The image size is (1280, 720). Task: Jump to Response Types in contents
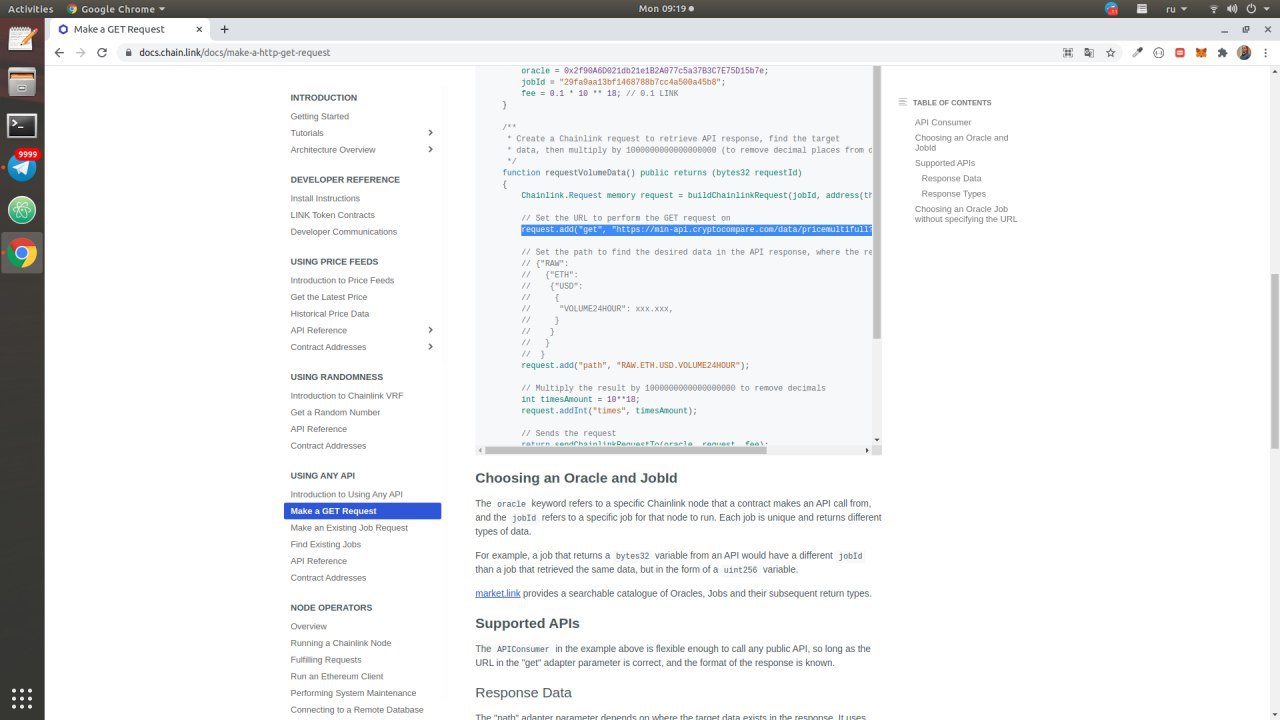[954, 194]
